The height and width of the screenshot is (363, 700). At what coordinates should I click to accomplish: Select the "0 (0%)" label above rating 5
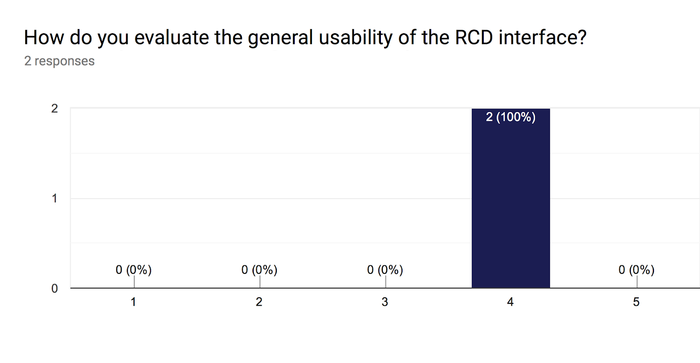(637, 270)
